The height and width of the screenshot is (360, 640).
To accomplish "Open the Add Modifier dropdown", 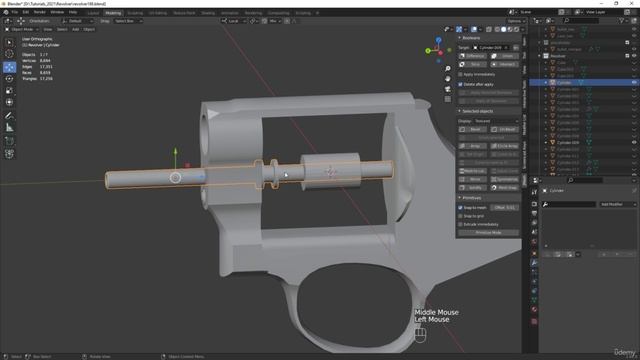I will pos(617,204).
